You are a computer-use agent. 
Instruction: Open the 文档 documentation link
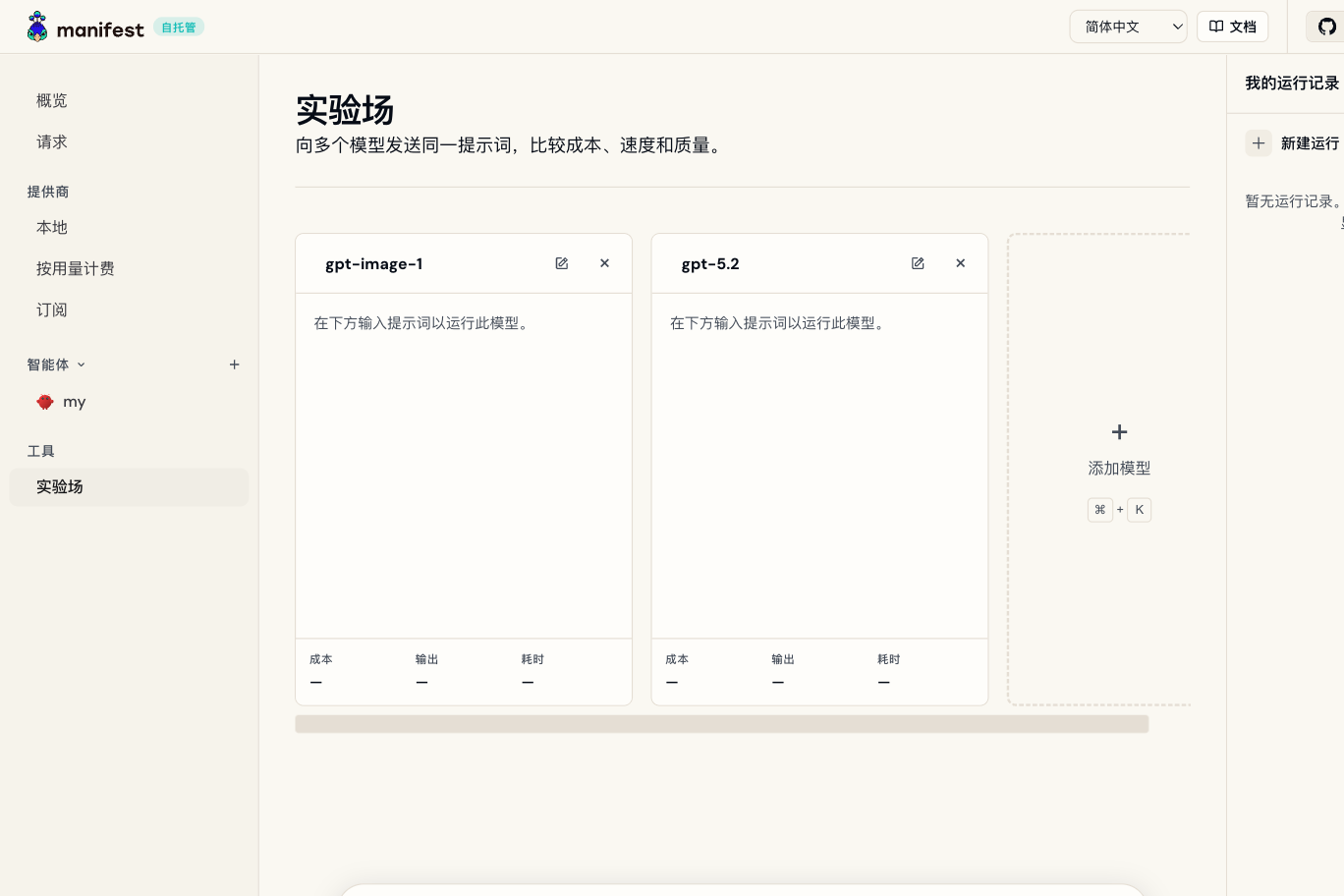click(1233, 27)
